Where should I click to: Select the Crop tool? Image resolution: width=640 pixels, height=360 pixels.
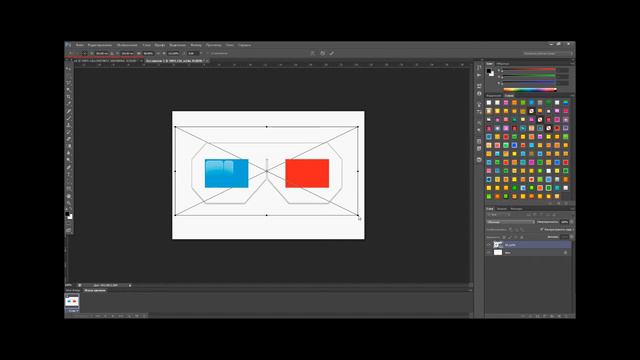[x=68, y=97]
